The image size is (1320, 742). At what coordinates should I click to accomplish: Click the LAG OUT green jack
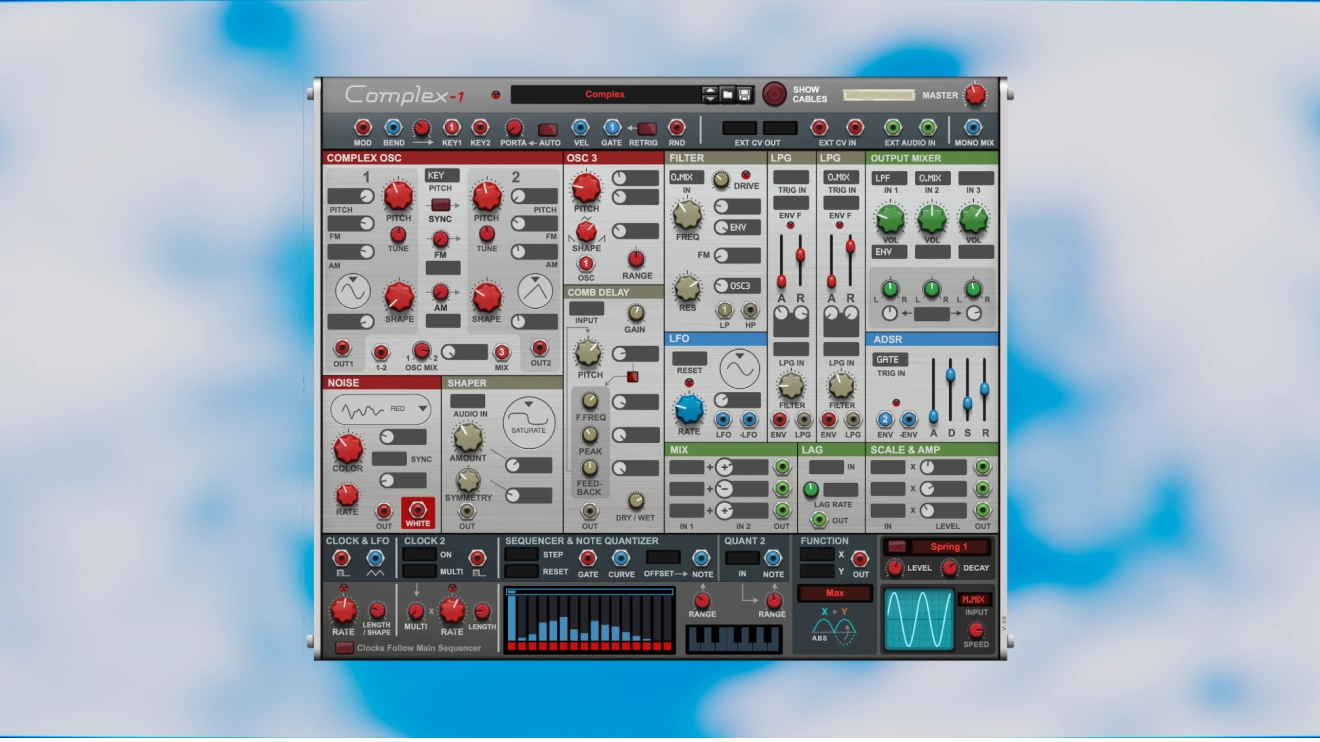(821, 519)
